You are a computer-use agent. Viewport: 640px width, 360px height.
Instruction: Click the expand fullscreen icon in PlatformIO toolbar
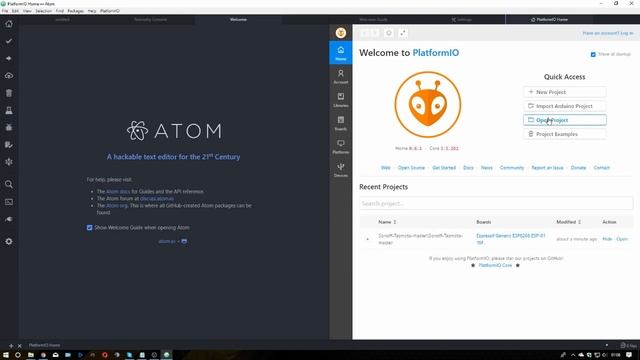point(402,33)
